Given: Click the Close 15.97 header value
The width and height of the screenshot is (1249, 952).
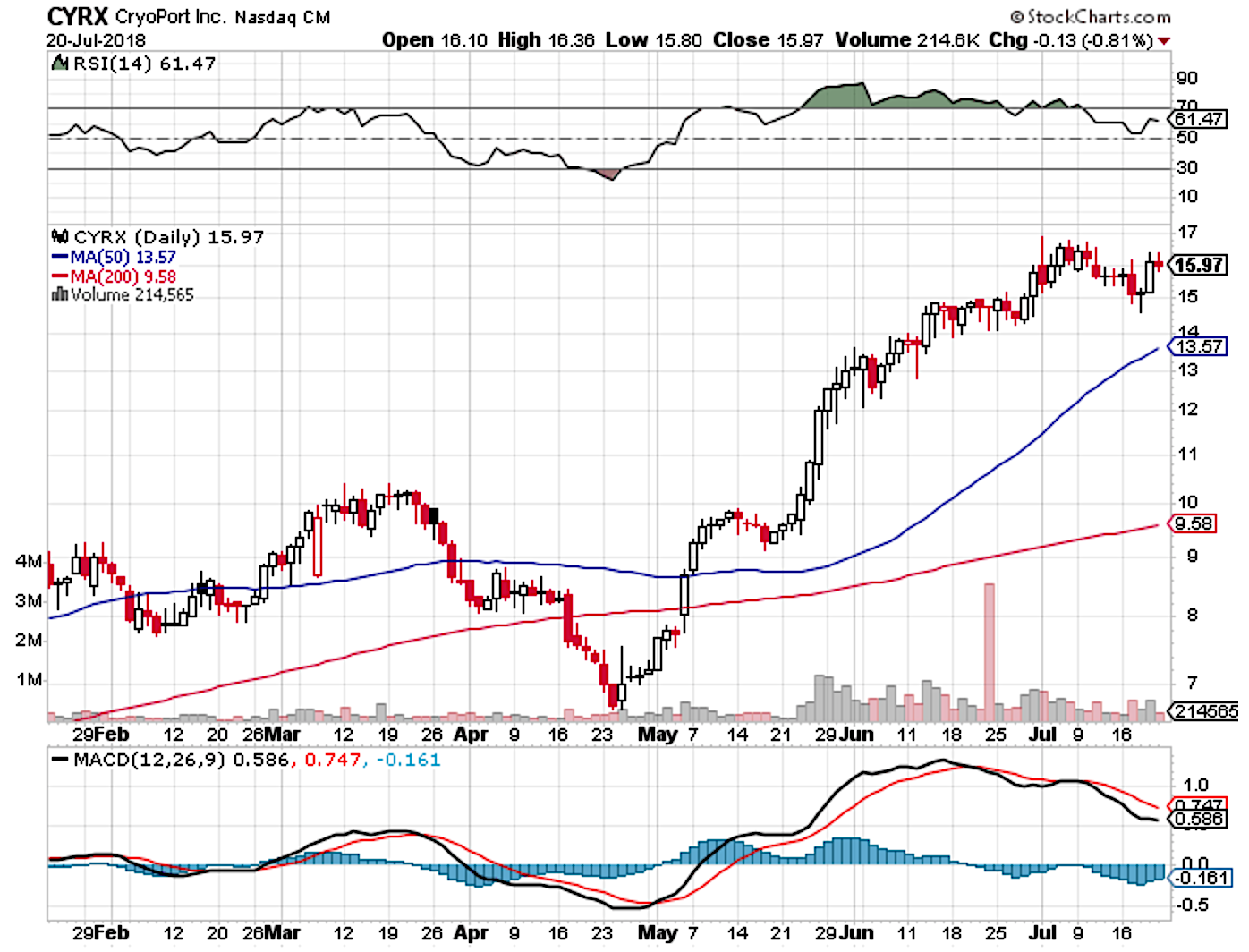Looking at the screenshot, I should point(768,40).
